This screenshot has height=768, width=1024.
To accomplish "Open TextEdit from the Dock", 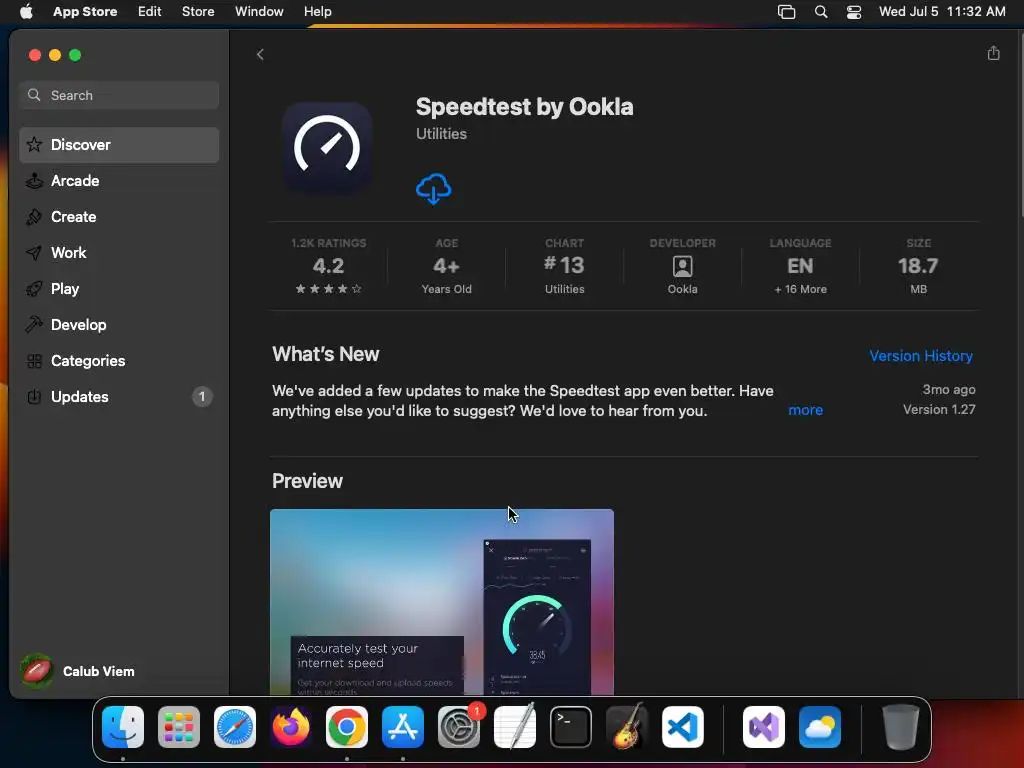I will coord(515,727).
